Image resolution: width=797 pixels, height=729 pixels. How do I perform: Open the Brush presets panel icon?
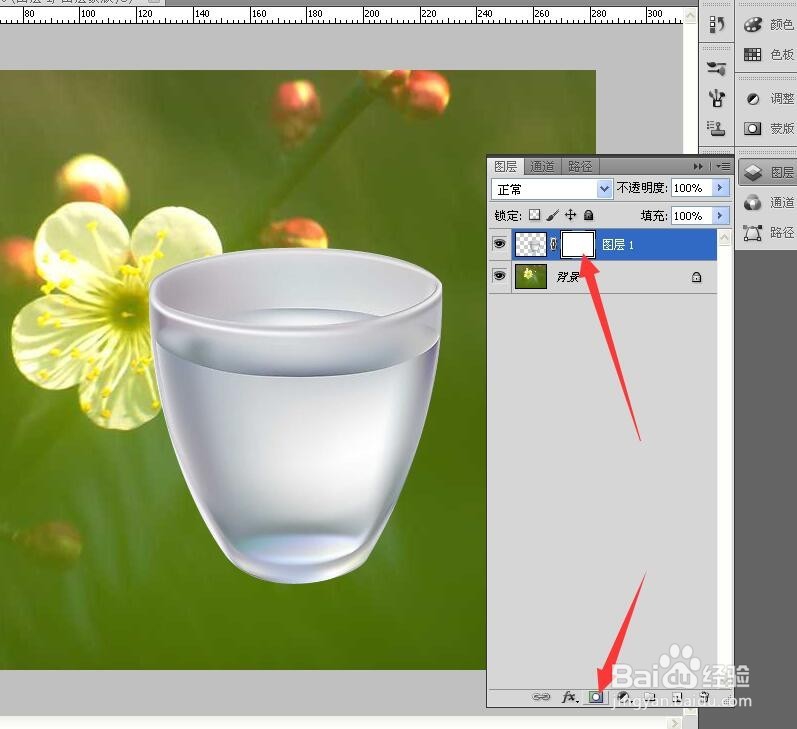(717, 68)
